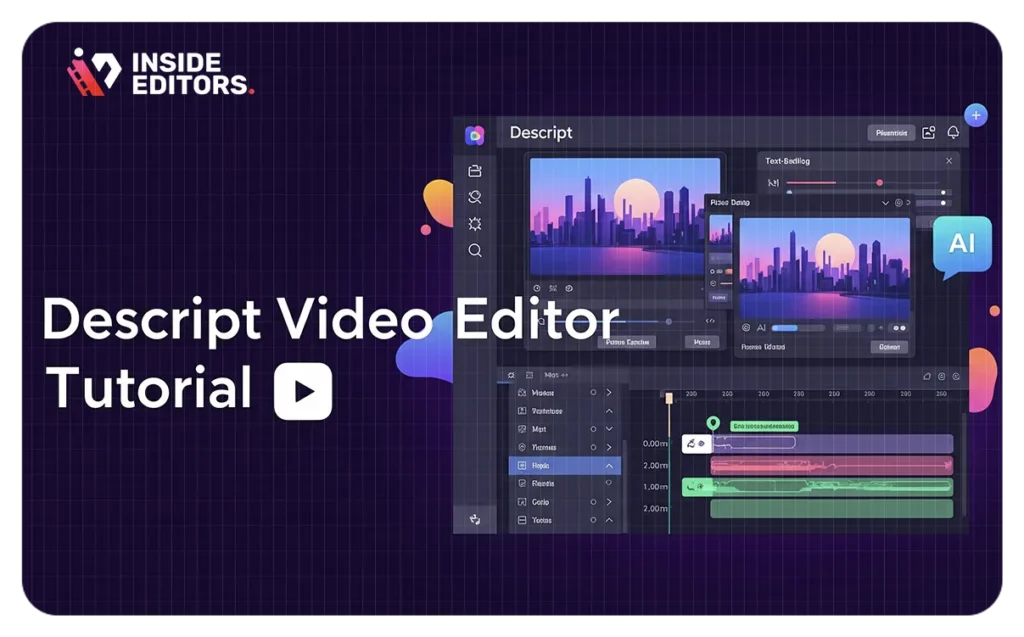
Task: Click the tan playhead marker on timeline ruler
Action: [669, 398]
